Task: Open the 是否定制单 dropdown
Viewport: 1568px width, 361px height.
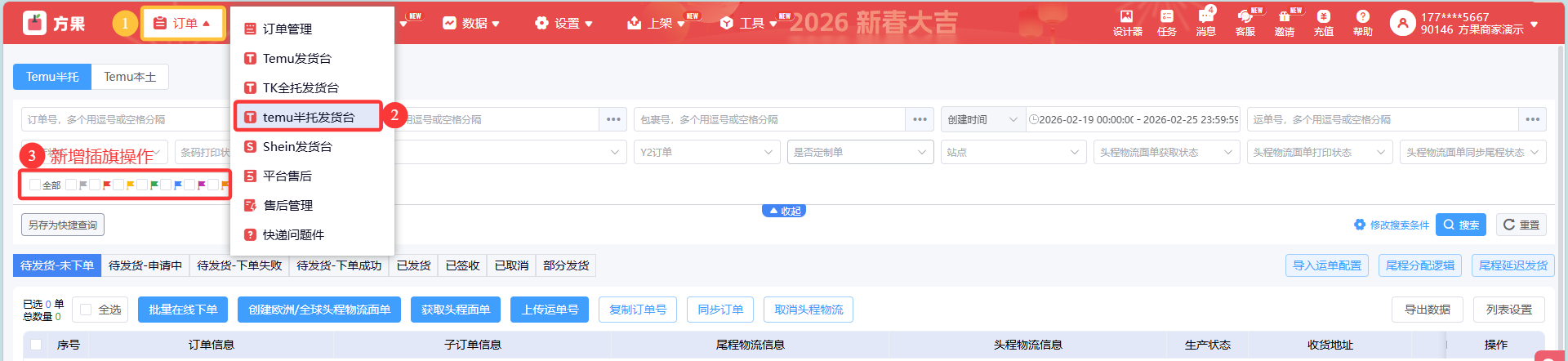Action: click(x=860, y=152)
